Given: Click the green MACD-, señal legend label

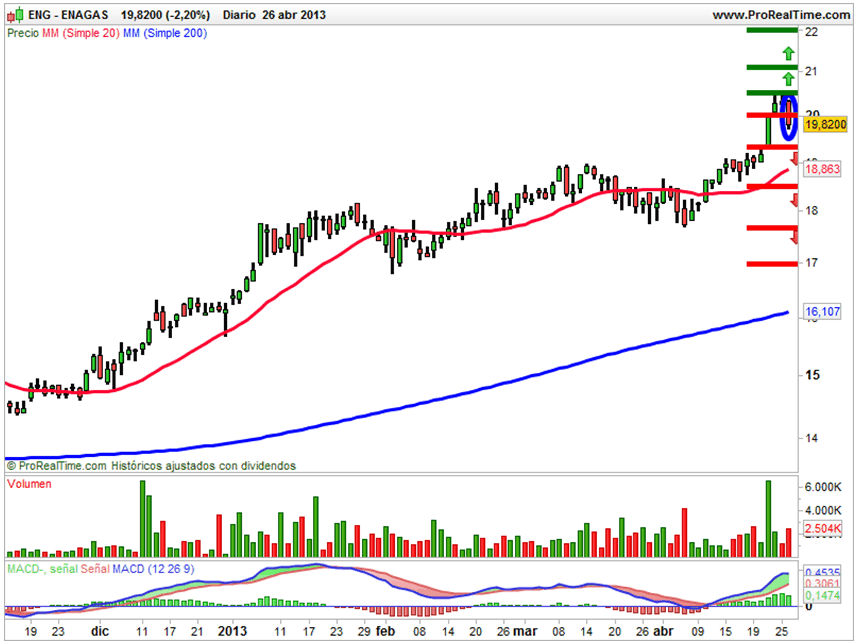Looking at the screenshot, I should 42,569.
